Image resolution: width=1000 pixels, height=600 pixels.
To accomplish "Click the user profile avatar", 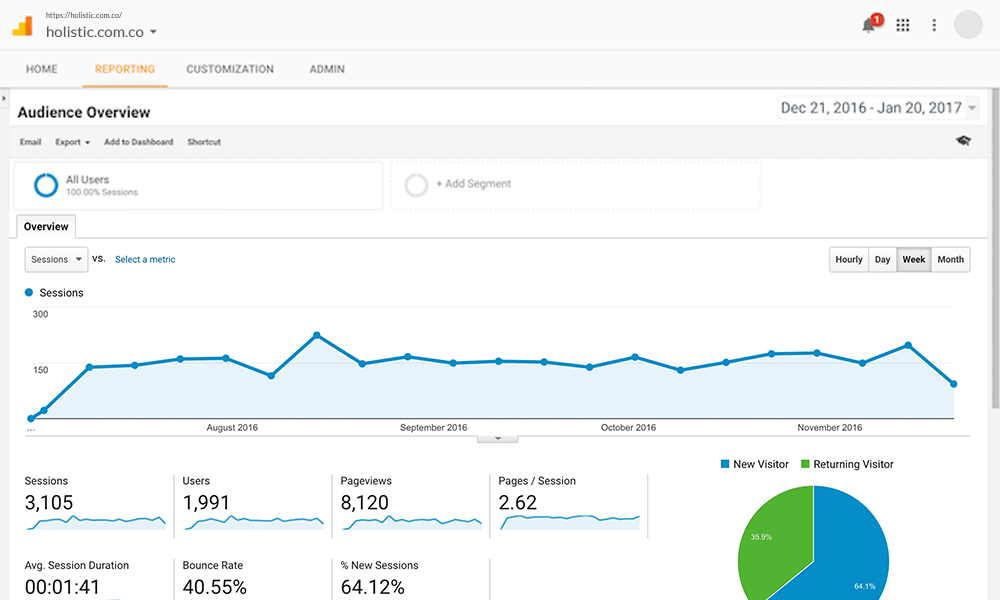I will [x=967, y=25].
